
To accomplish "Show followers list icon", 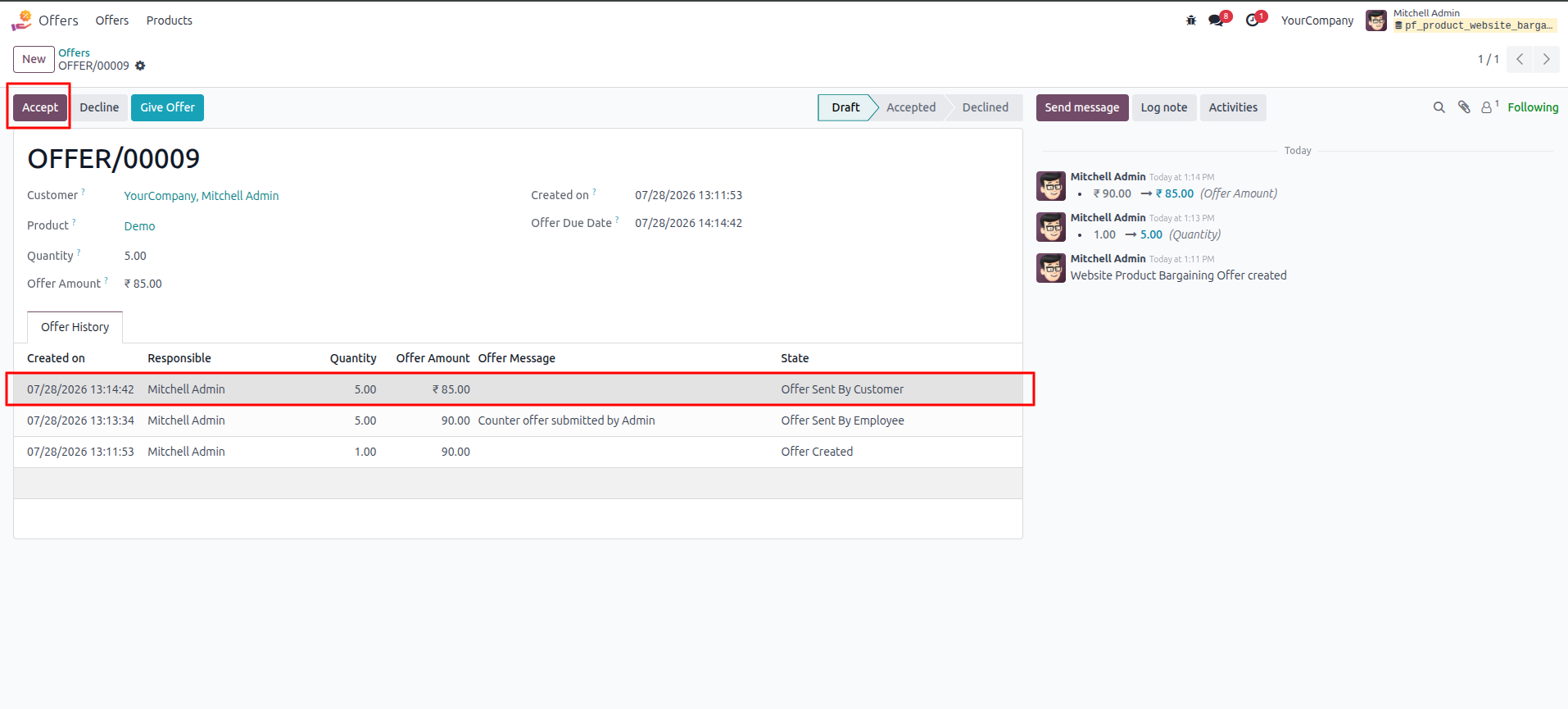I will pos(1489,107).
